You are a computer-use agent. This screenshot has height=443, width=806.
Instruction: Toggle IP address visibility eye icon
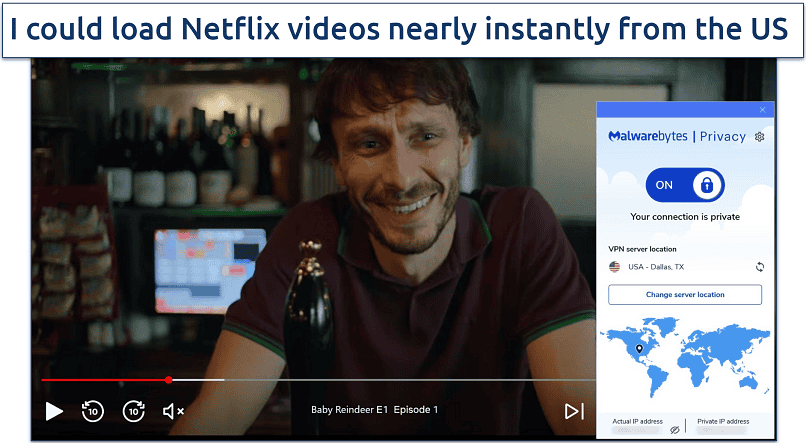coord(675,430)
